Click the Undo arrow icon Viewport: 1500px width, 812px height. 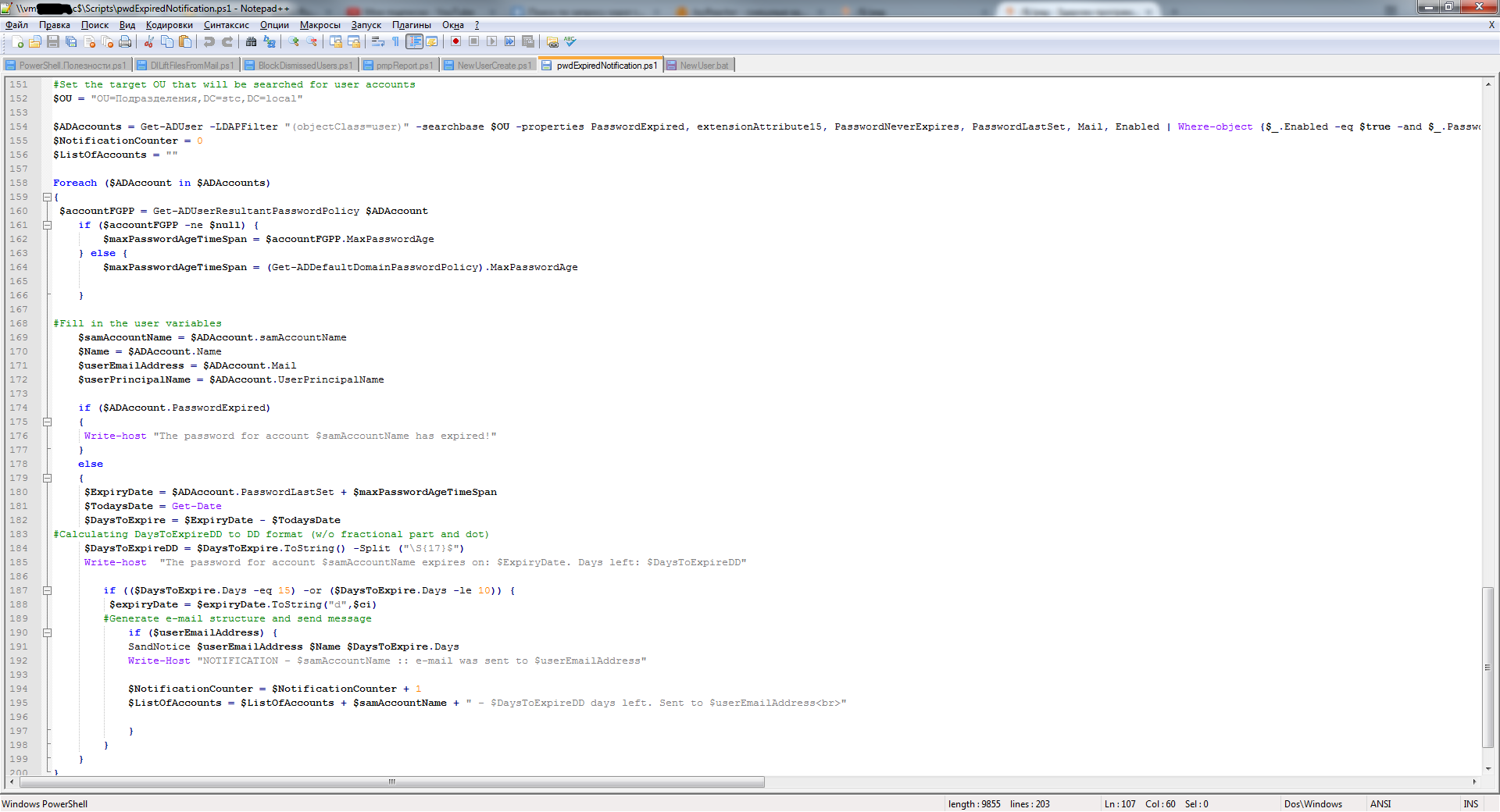pos(209,42)
